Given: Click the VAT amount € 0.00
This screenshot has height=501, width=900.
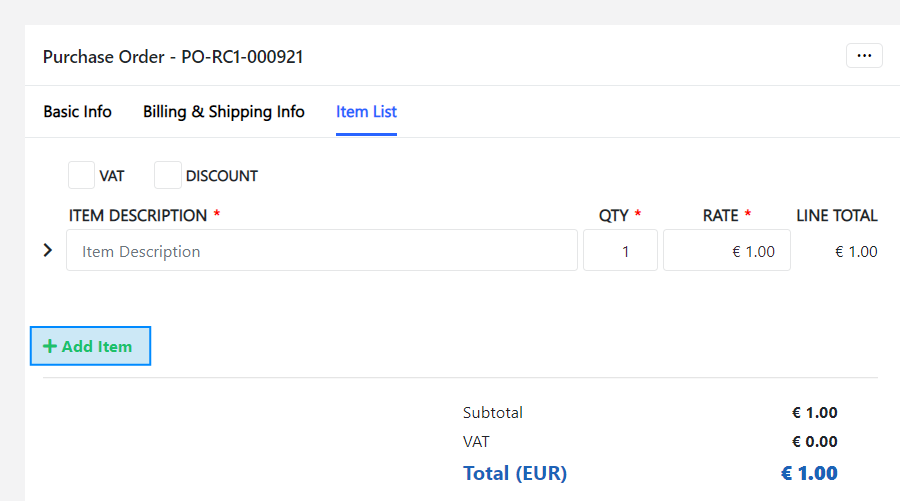Looking at the screenshot, I should tap(814, 442).
